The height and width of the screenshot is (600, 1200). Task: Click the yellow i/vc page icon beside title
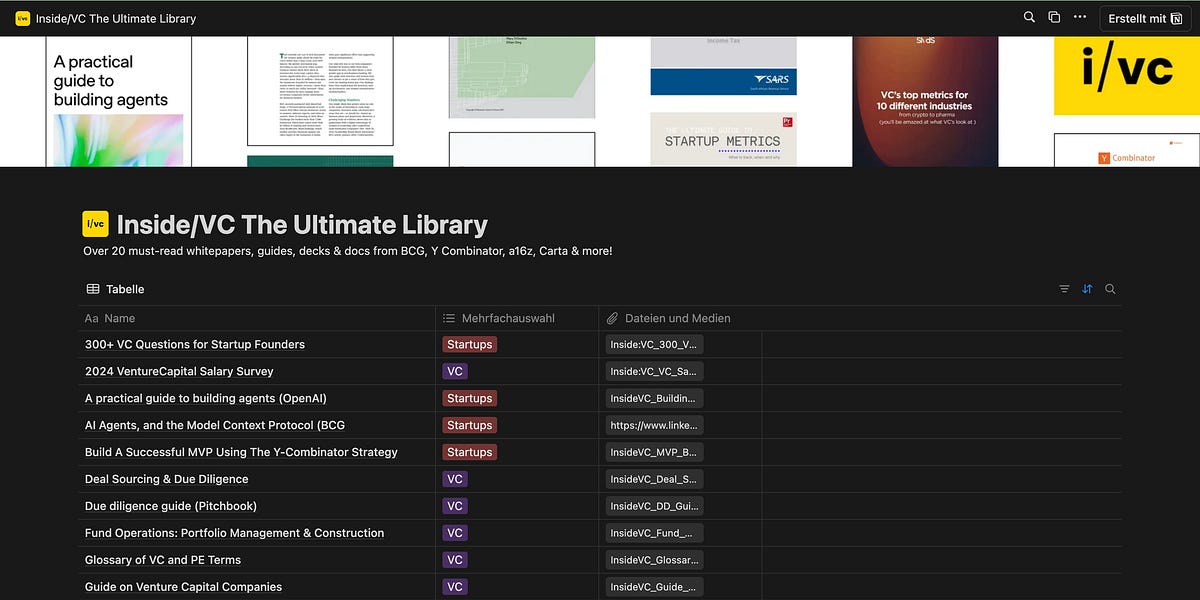point(95,224)
